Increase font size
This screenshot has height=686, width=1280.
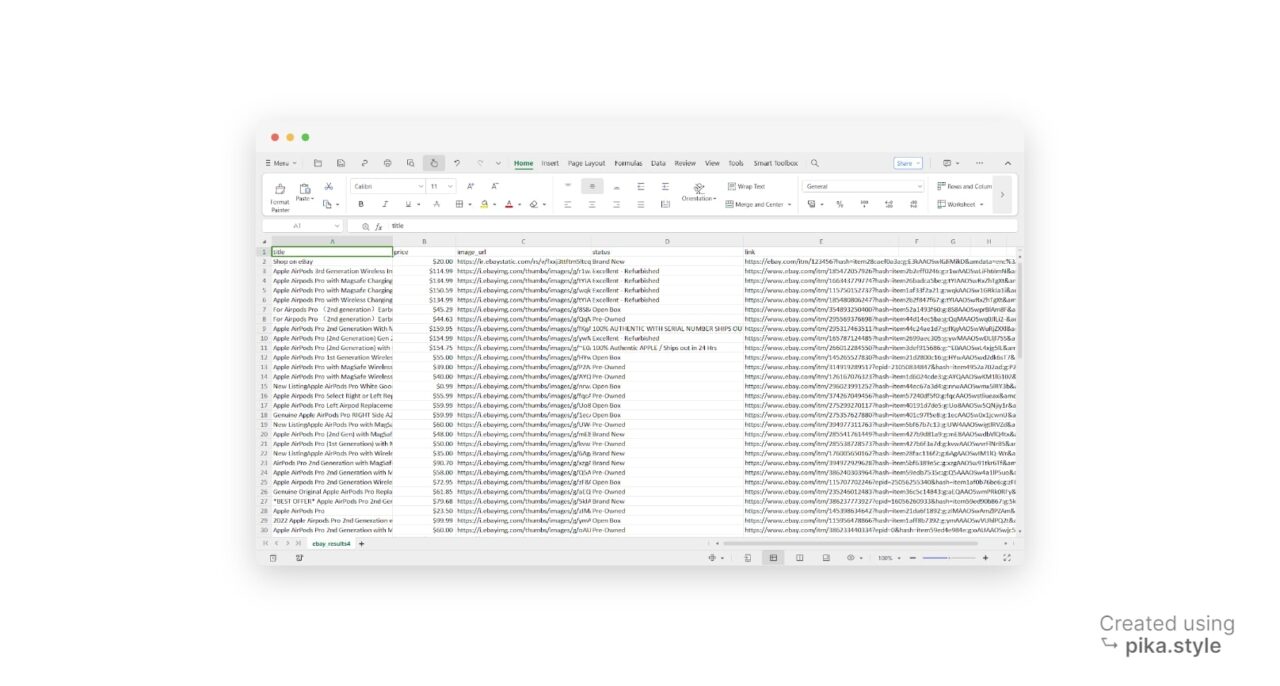[x=471, y=187]
